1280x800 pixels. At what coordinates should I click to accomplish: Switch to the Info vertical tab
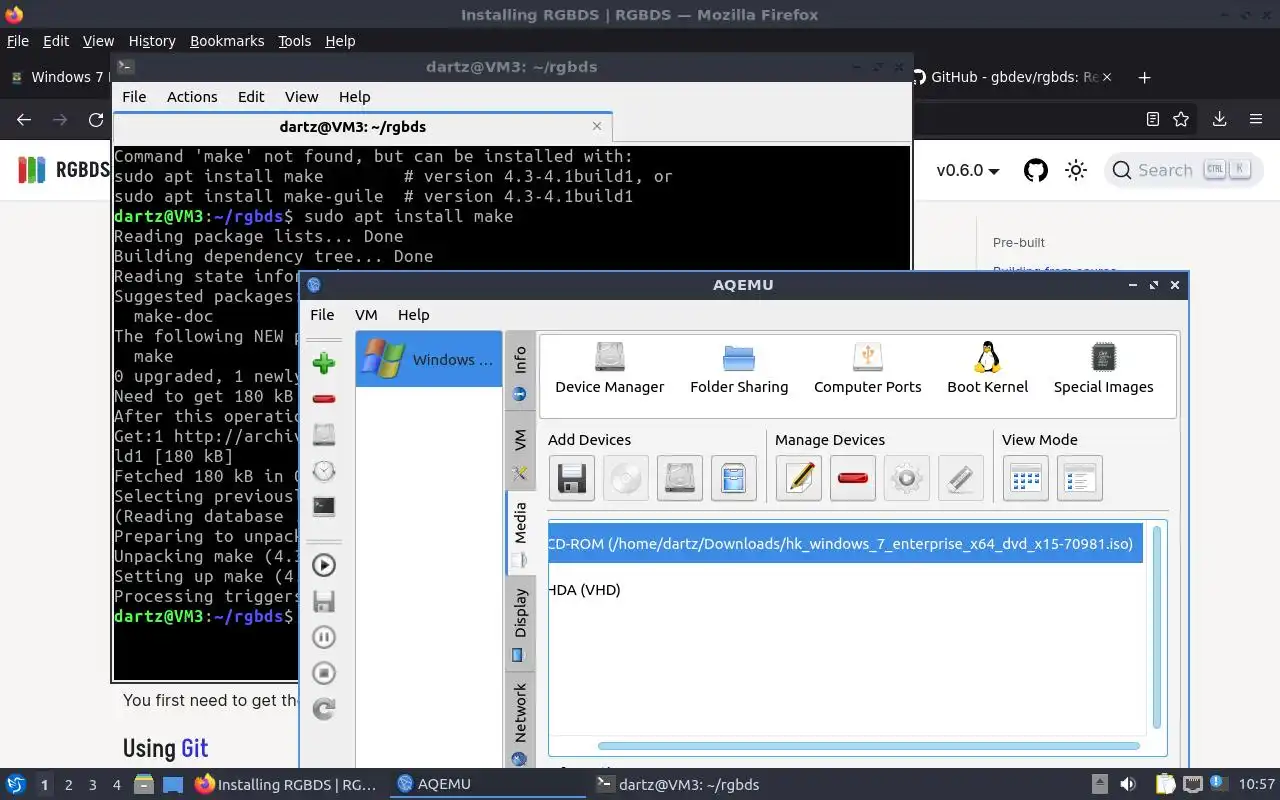520,371
